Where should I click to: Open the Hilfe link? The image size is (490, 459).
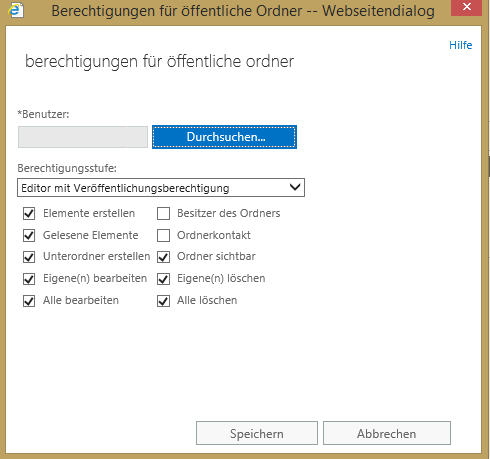pyautogui.click(x=461, y=45)
